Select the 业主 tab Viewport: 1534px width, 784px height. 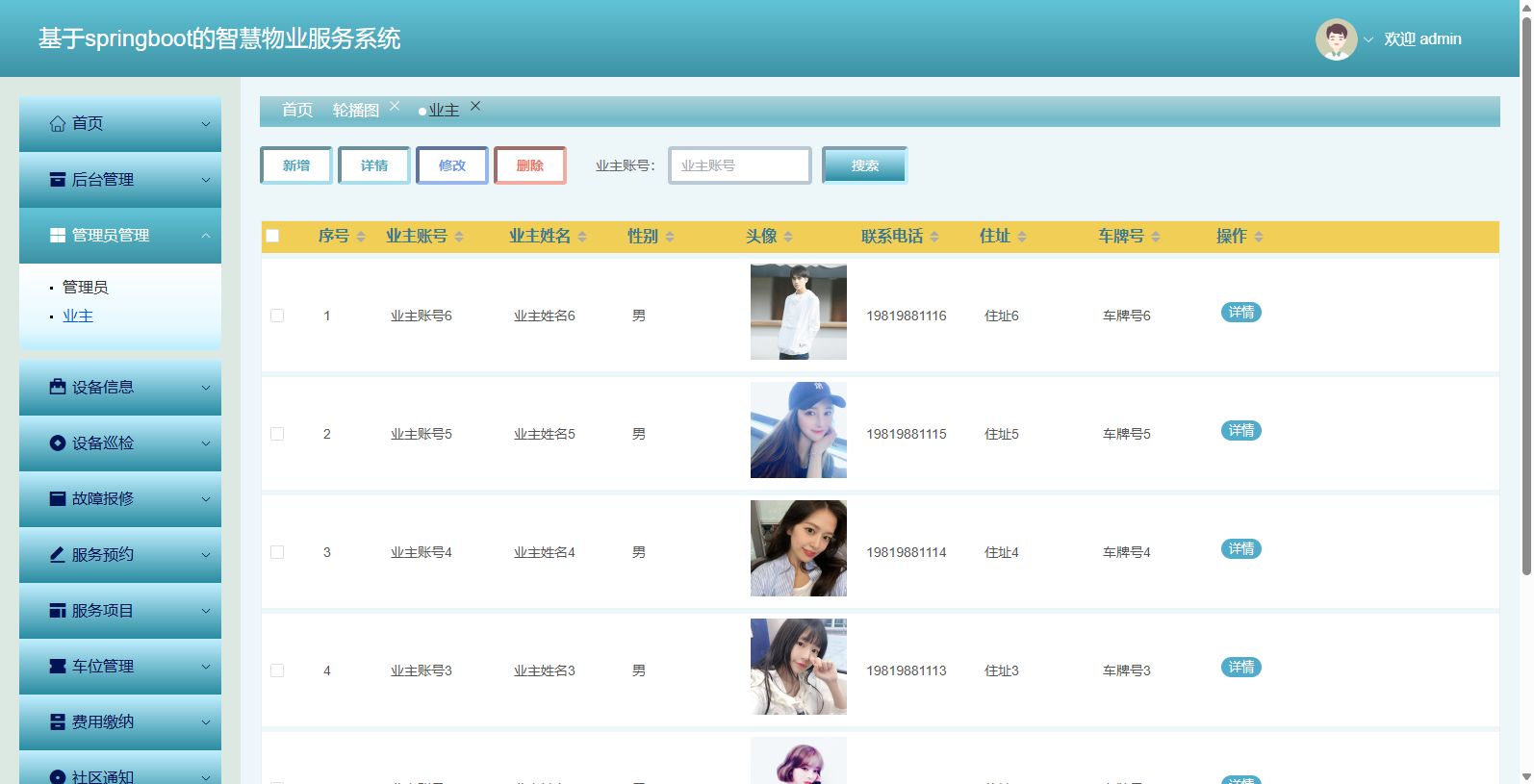click(444, 111)
